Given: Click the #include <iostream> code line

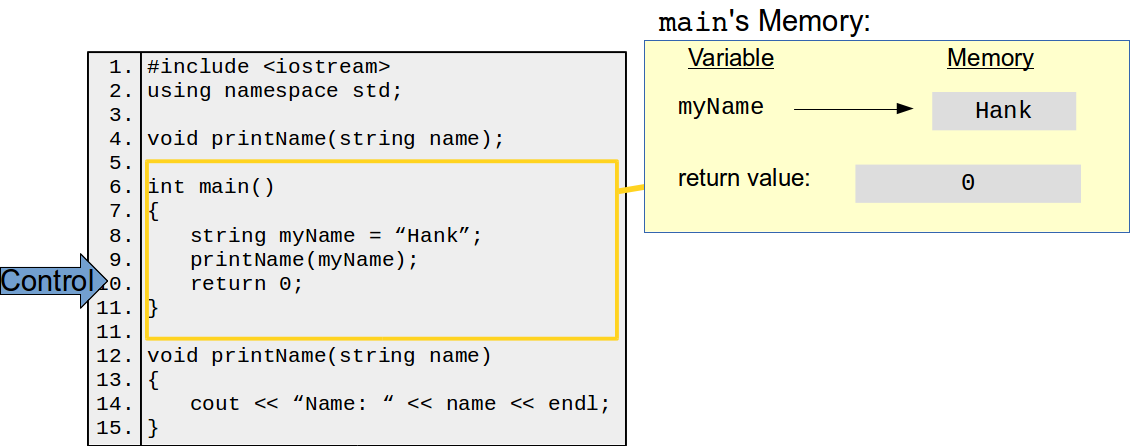Looking at the screenshot, I should coord(268,67).
